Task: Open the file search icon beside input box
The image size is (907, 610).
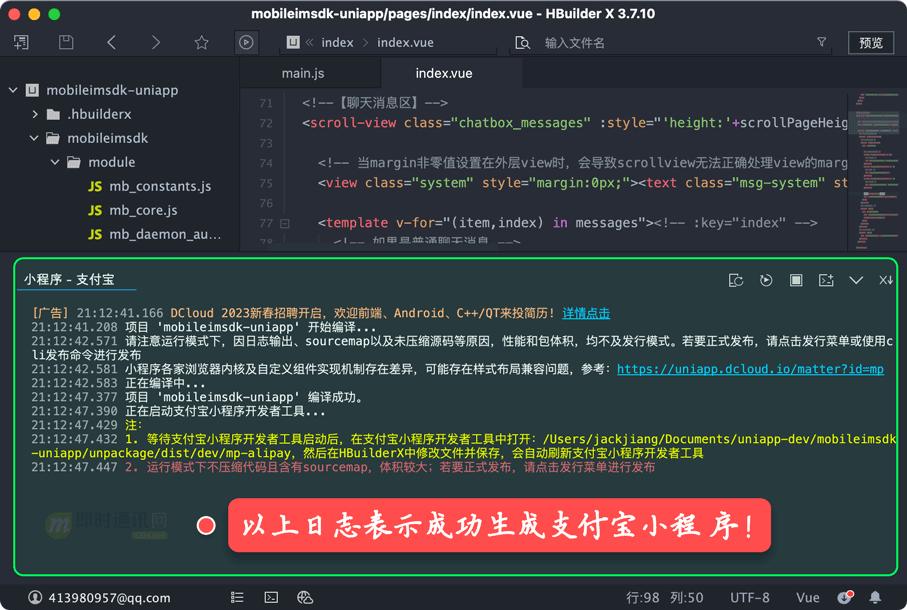Action: click(x=522, y=42)
